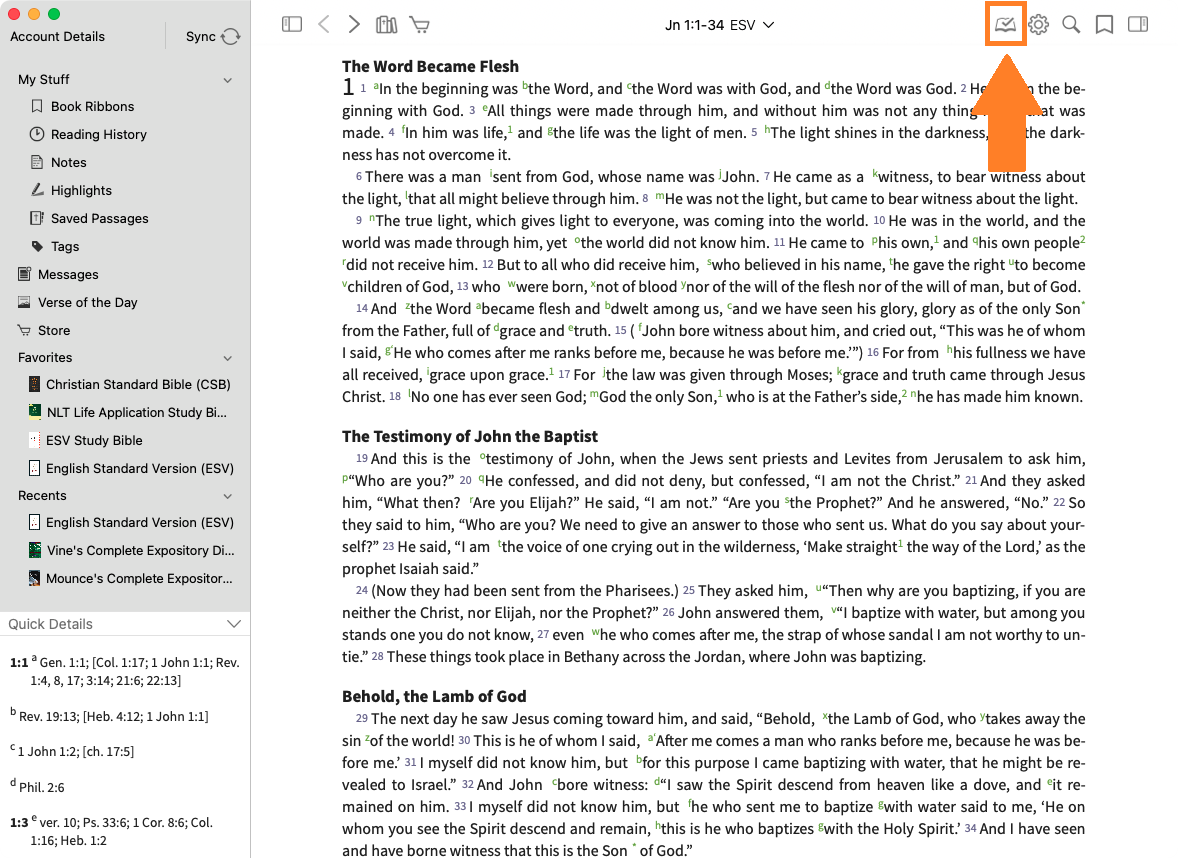Image resolution: width=1178 pixels, height=858 pixels.
Task: Open ESV Study Bible from Favorites
Action: pos(94,440)
